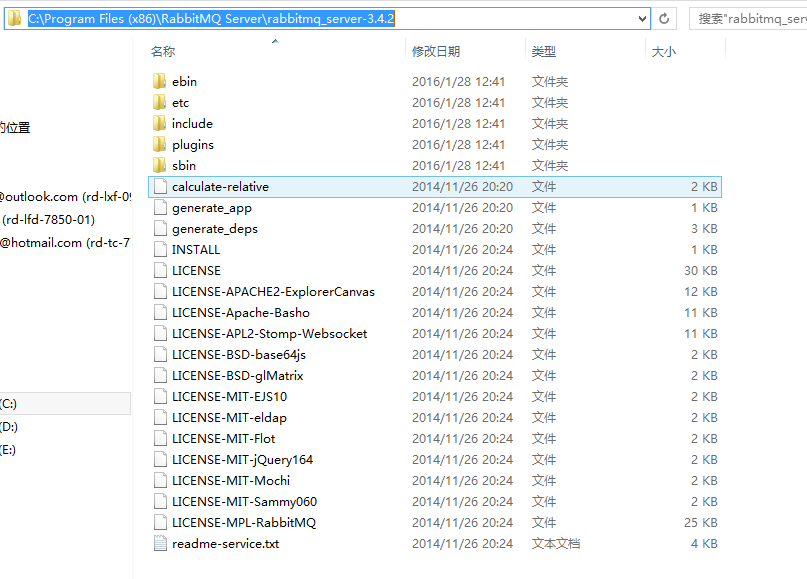Click the LICENSE-MIT-Mochi file icon
This screenshot has height=579, width=807.
(x=161, y=480)
